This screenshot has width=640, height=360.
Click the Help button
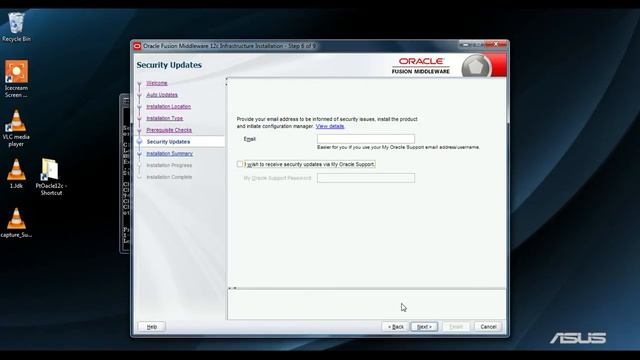pyautogui.click(x=151, y=327)
